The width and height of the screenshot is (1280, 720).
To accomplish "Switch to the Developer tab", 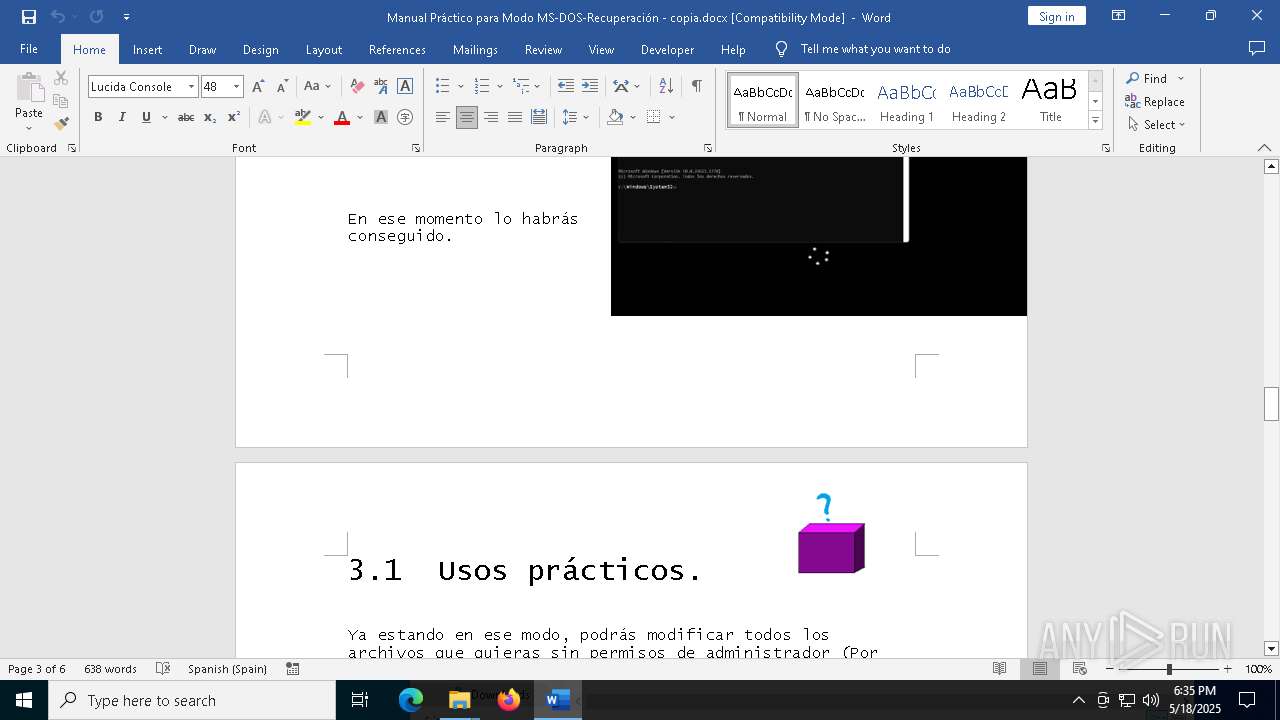I will (x=667, y=49).
